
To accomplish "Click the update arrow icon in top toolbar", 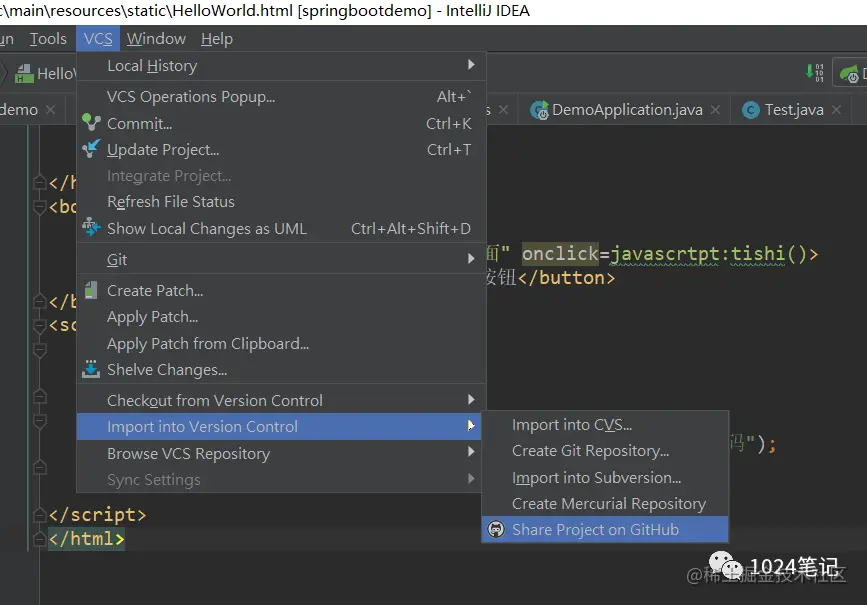I will (815, 72).
